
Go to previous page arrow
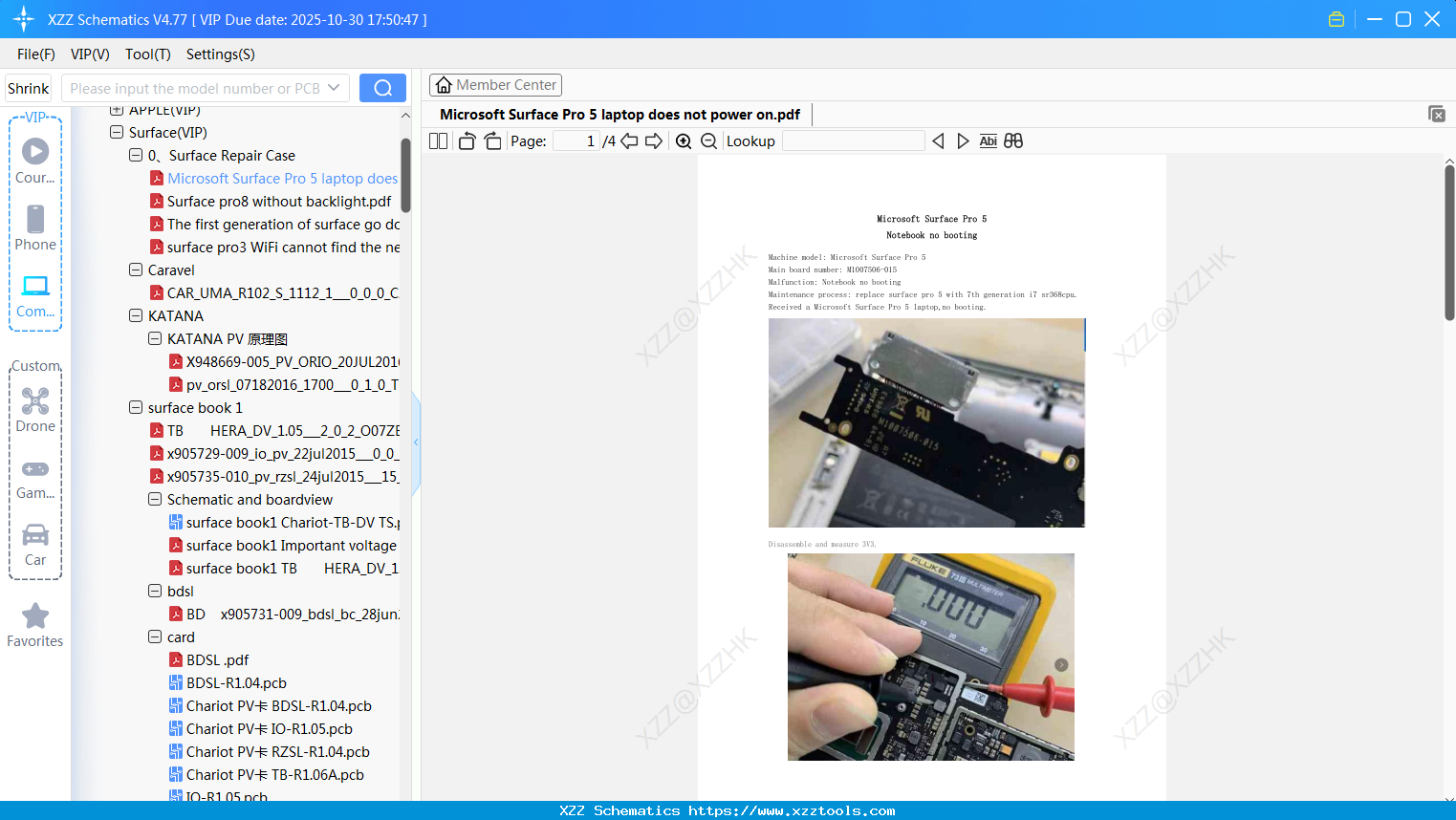pyautogui.click(x=629, y=140)
